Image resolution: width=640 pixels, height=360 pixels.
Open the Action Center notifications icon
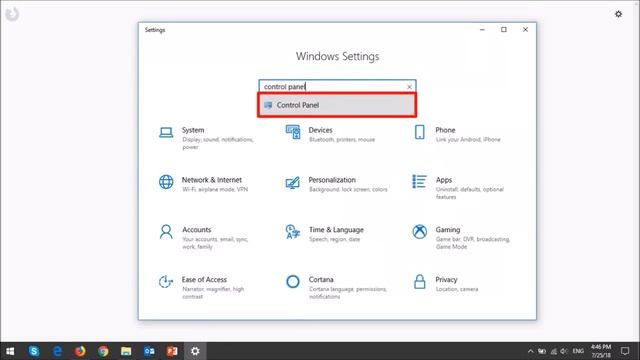625,351
